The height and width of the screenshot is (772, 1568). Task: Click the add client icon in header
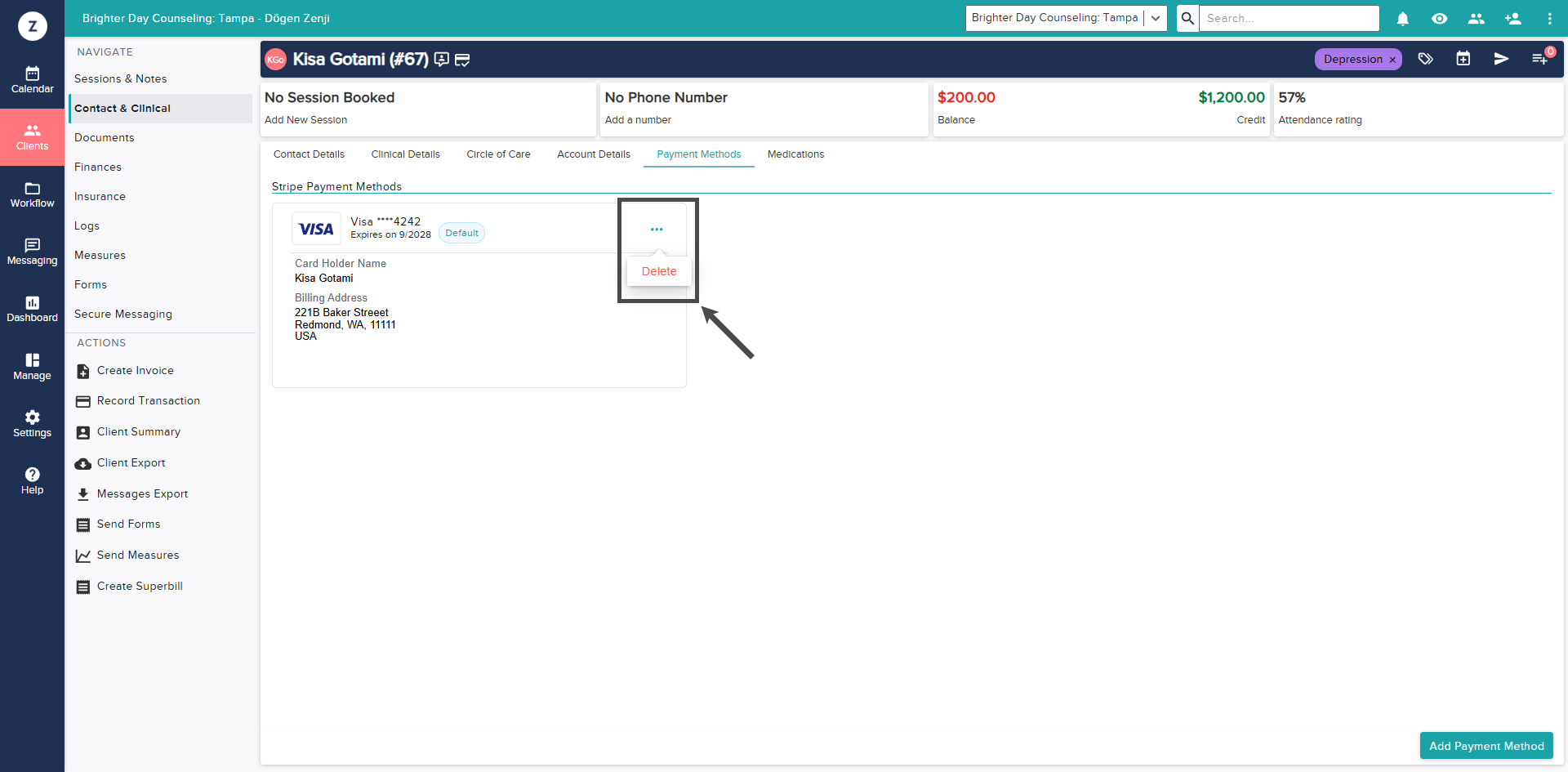coord(1512,18)
